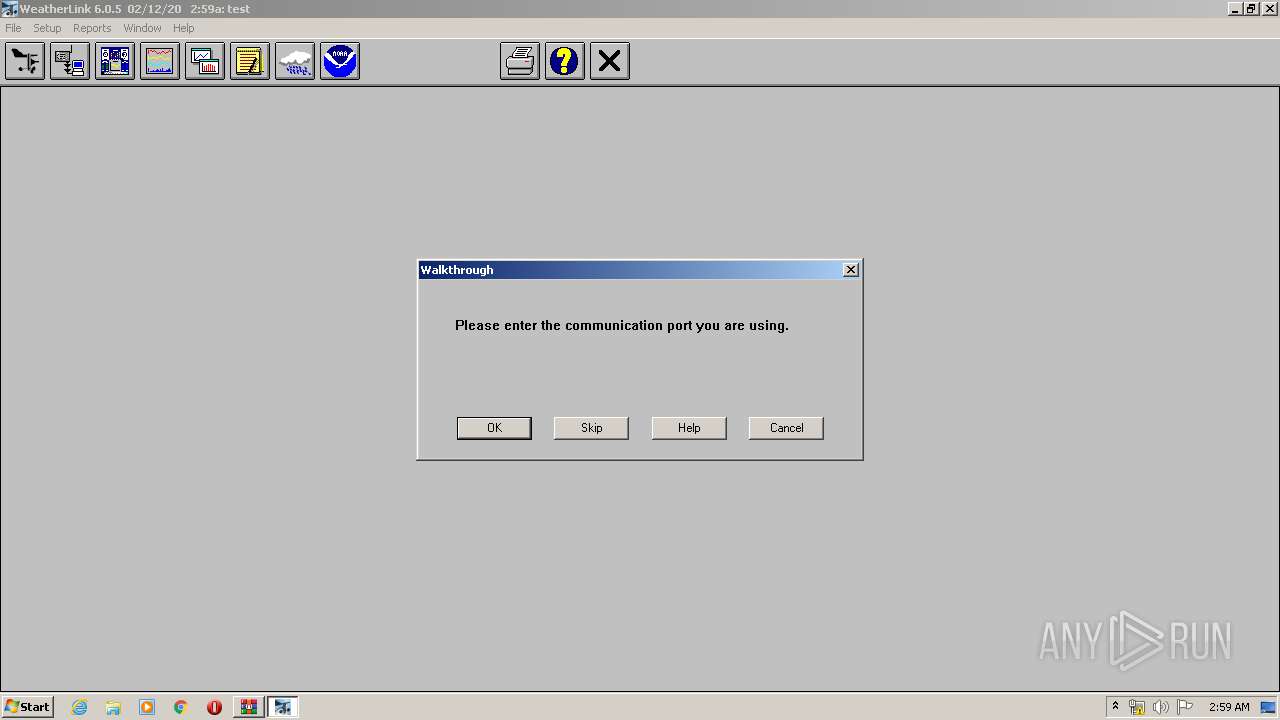Restore down the WeatherLink window
1280x720 pixels.
[1251, 9]
